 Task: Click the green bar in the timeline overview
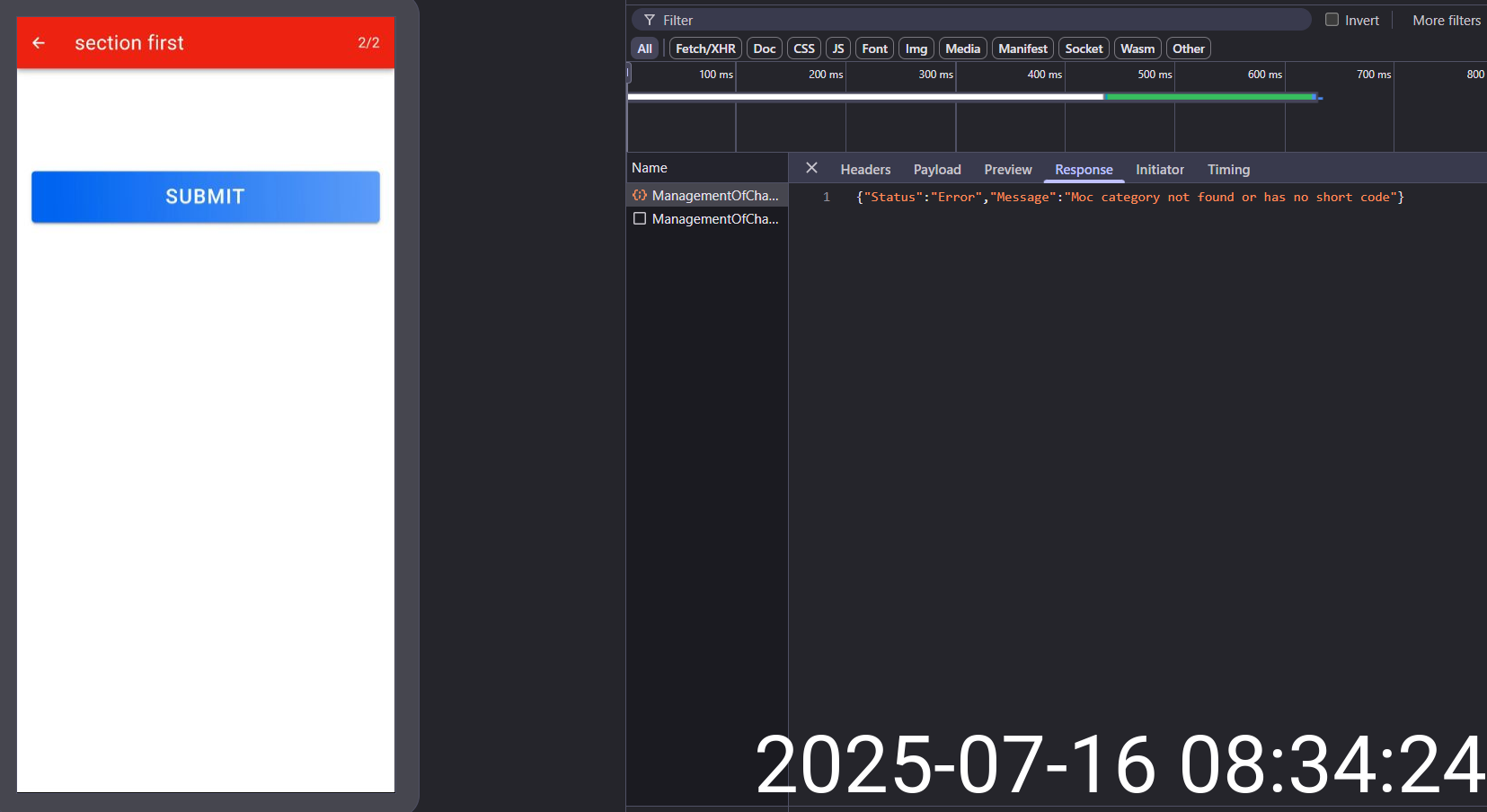click(1209, 96)
